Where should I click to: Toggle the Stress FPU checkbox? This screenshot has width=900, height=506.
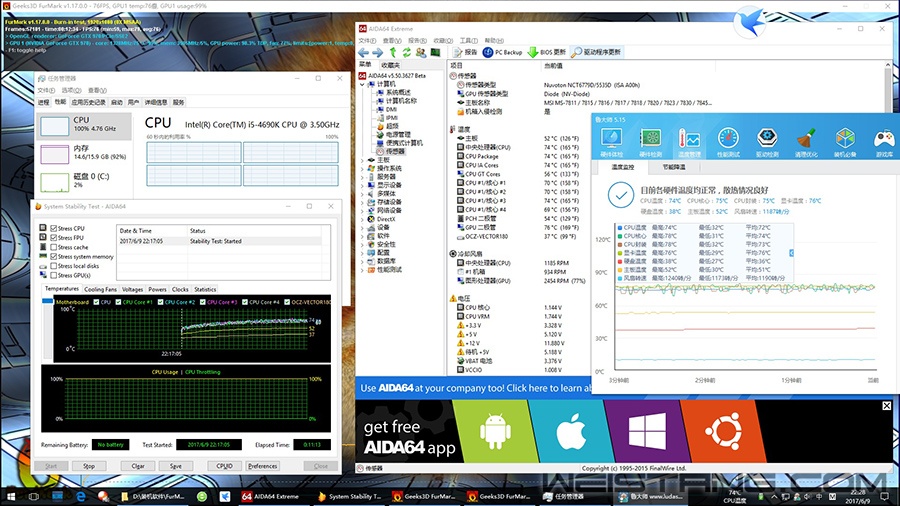coord(53,238)
